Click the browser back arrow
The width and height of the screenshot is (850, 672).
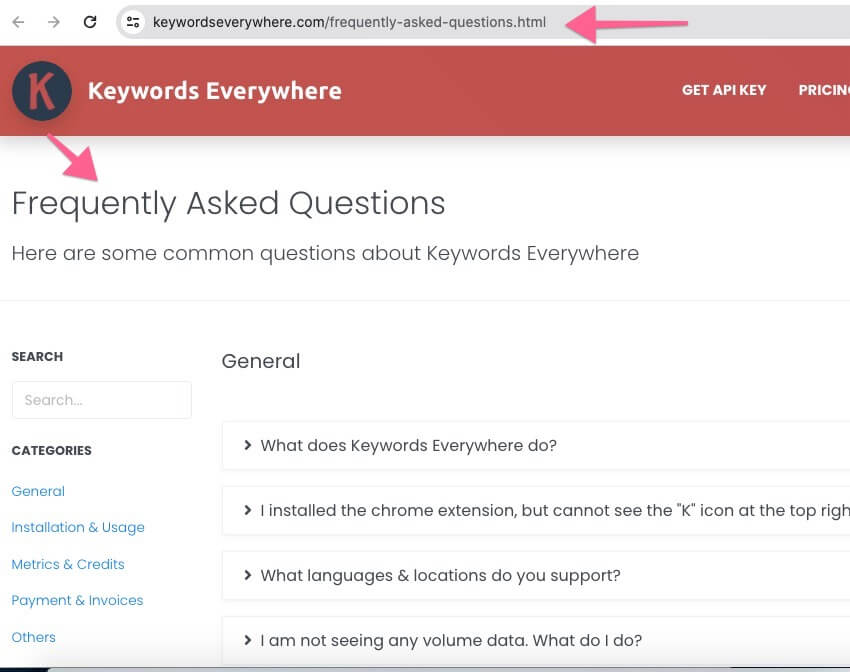18,22
